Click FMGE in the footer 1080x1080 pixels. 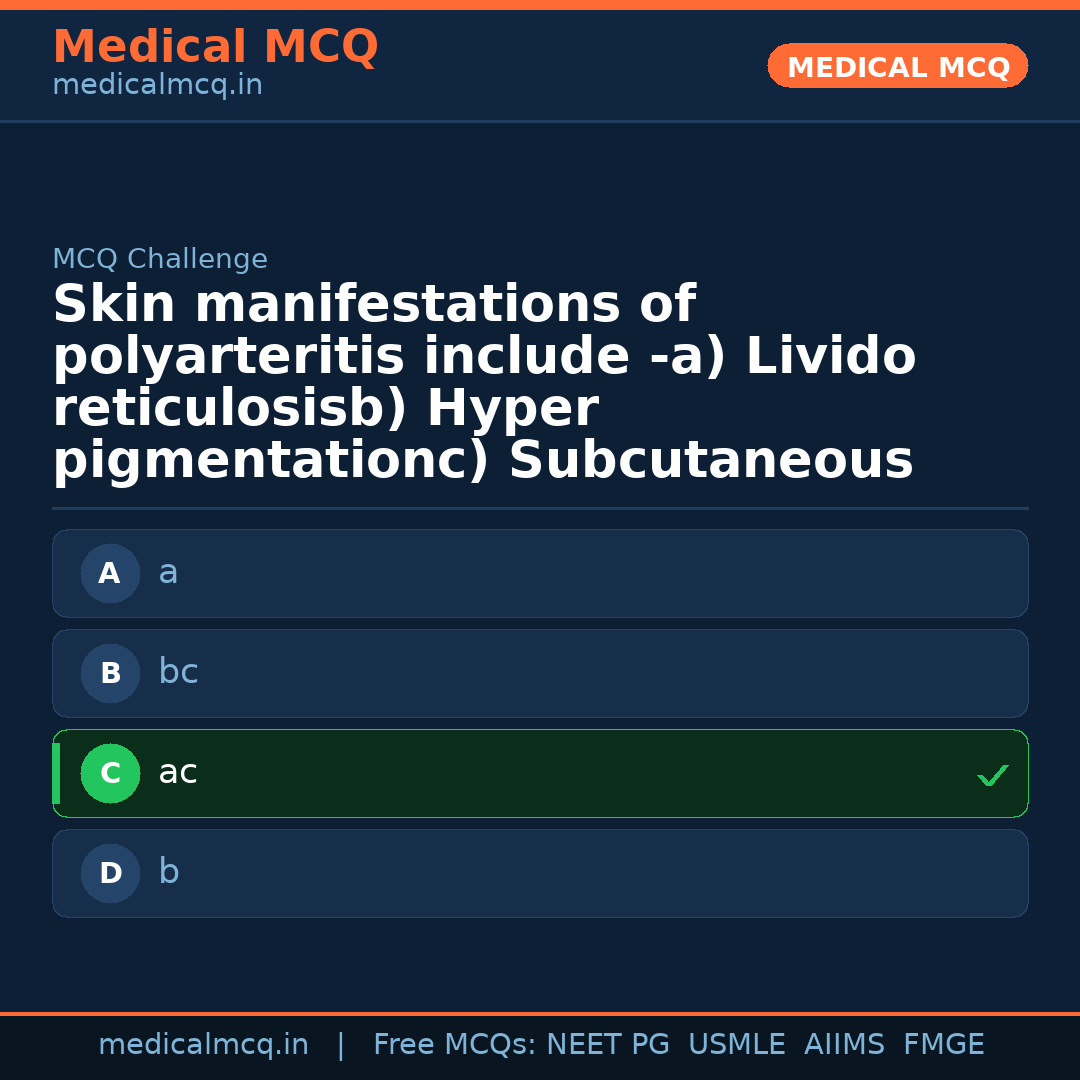943,1045
